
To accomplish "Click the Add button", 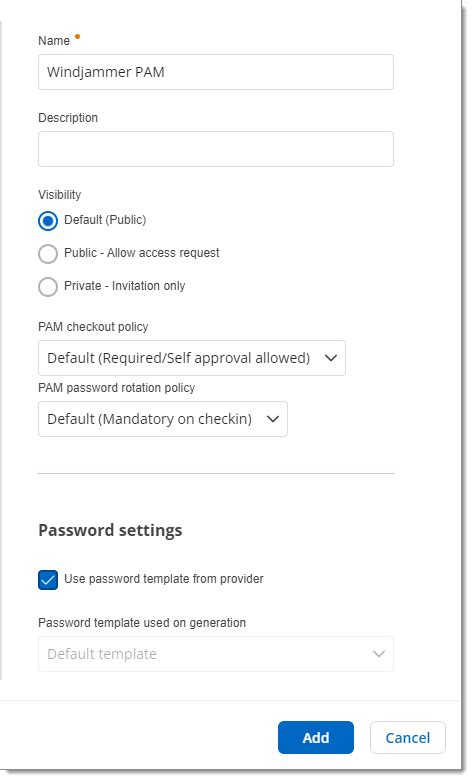I will [316, 738].
